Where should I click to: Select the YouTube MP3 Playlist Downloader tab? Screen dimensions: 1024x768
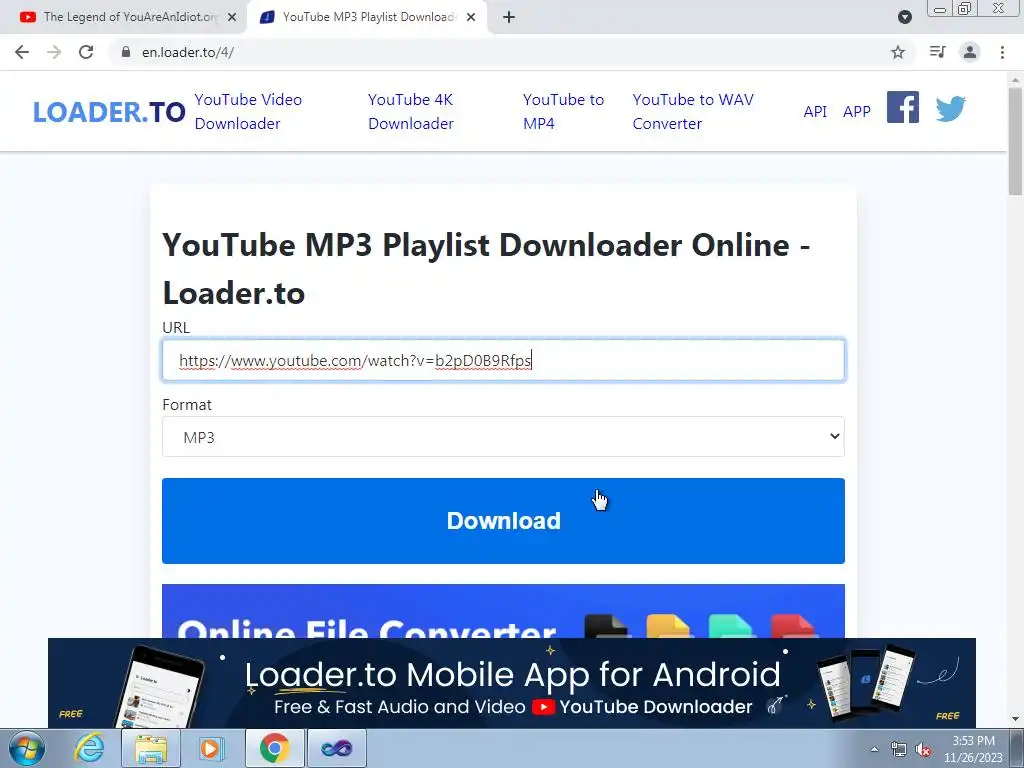[368, 18]
